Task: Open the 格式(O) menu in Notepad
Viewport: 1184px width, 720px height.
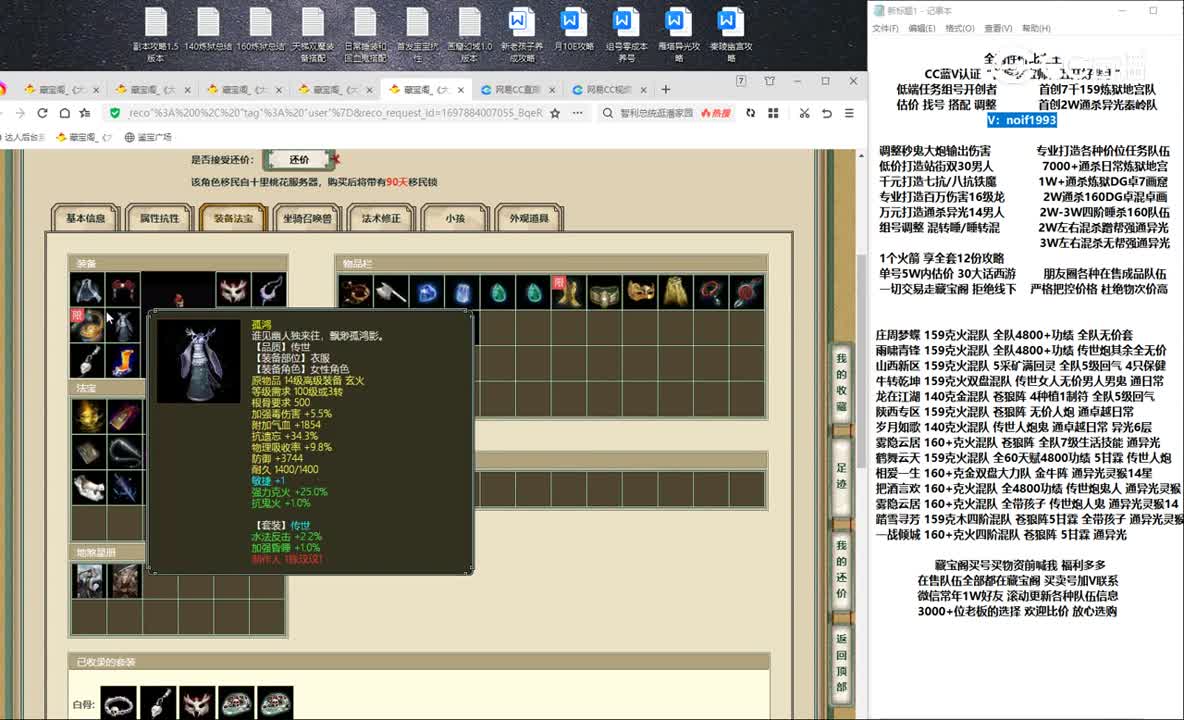Action: (960, 28)
